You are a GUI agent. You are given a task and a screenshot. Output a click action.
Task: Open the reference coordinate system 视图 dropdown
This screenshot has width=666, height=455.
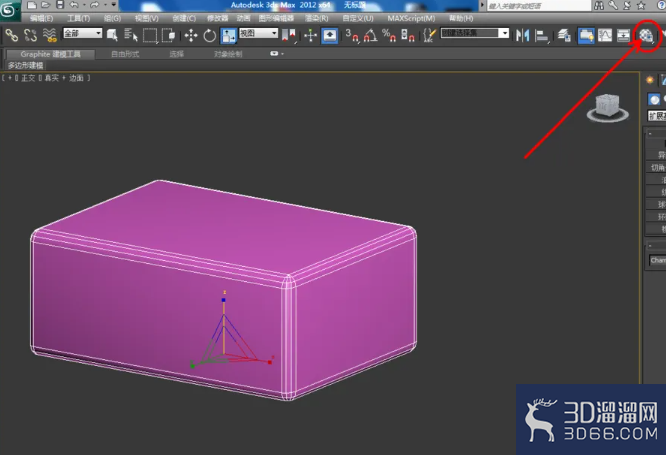[259, 33]
